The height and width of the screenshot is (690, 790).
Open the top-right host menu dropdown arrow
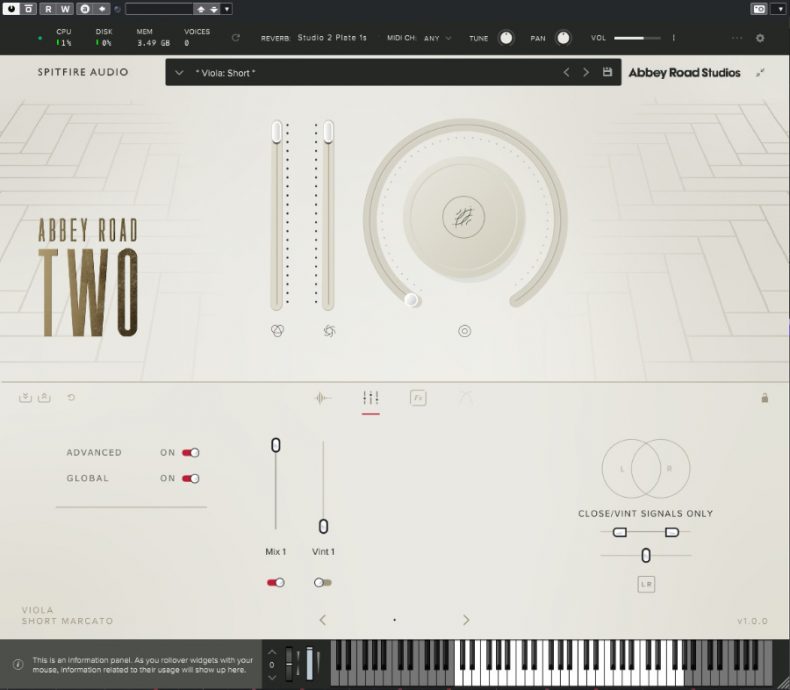780,9
